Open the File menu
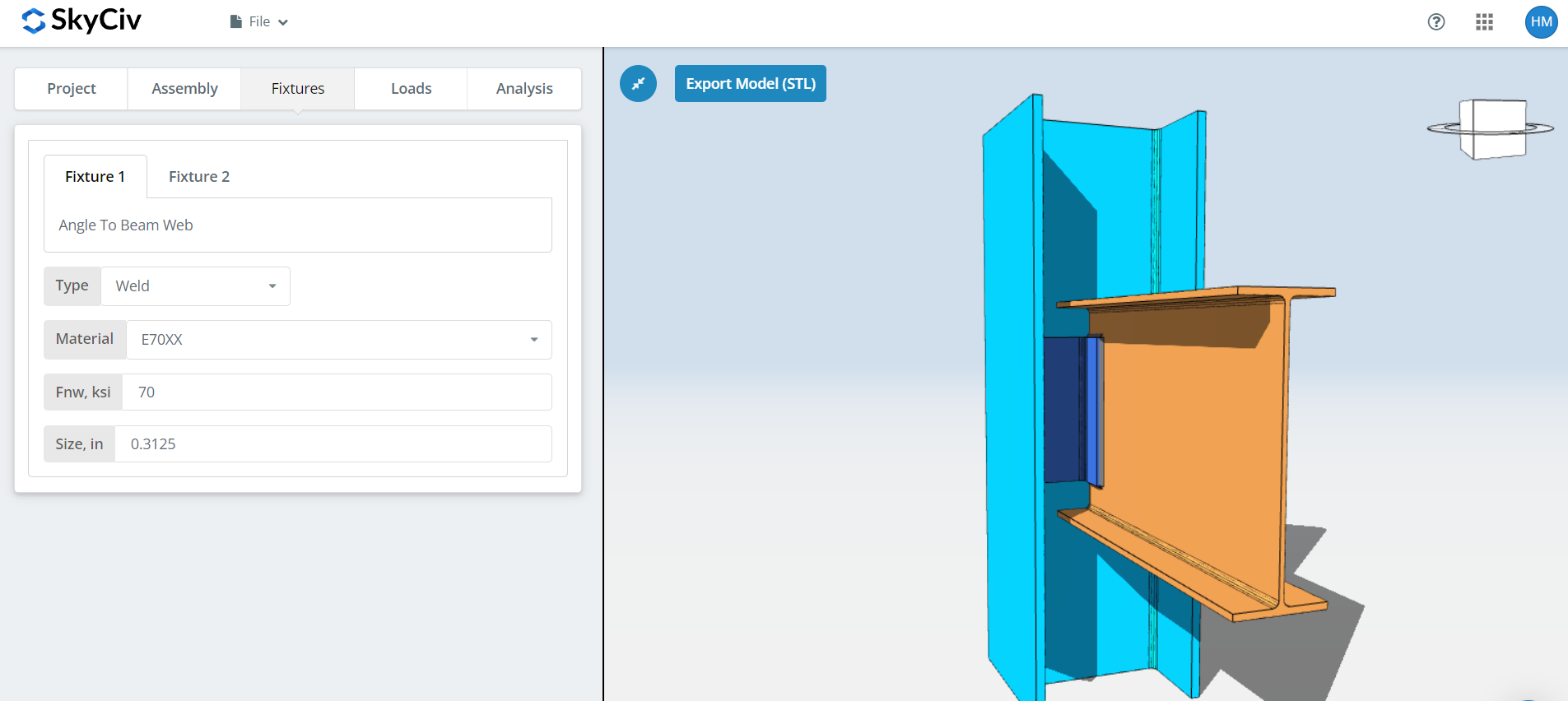Viewport: 1568px width, 701px height. point(259,22)
